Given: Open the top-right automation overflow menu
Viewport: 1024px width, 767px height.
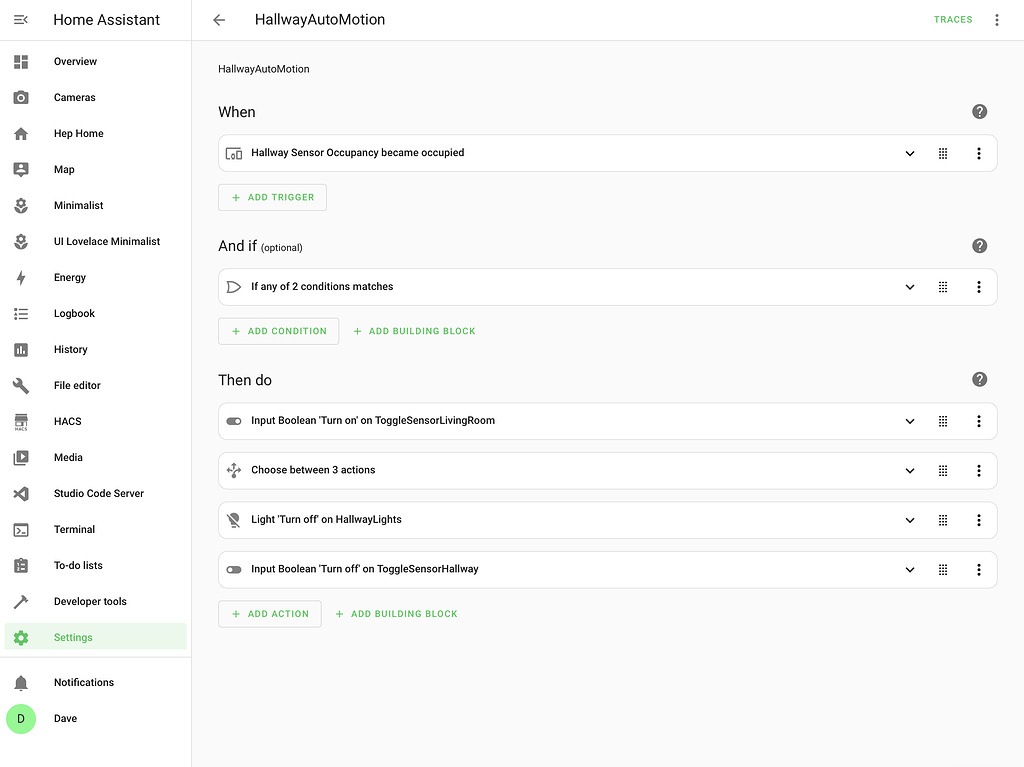Looking at the screenshot, I should pyautogui.click(x=996, y=20).
